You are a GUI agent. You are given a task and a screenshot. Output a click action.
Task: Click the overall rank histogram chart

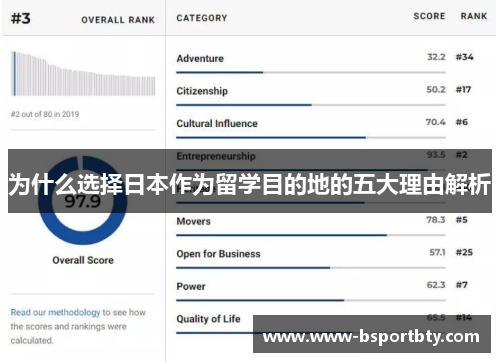click(x=83, y=74)
